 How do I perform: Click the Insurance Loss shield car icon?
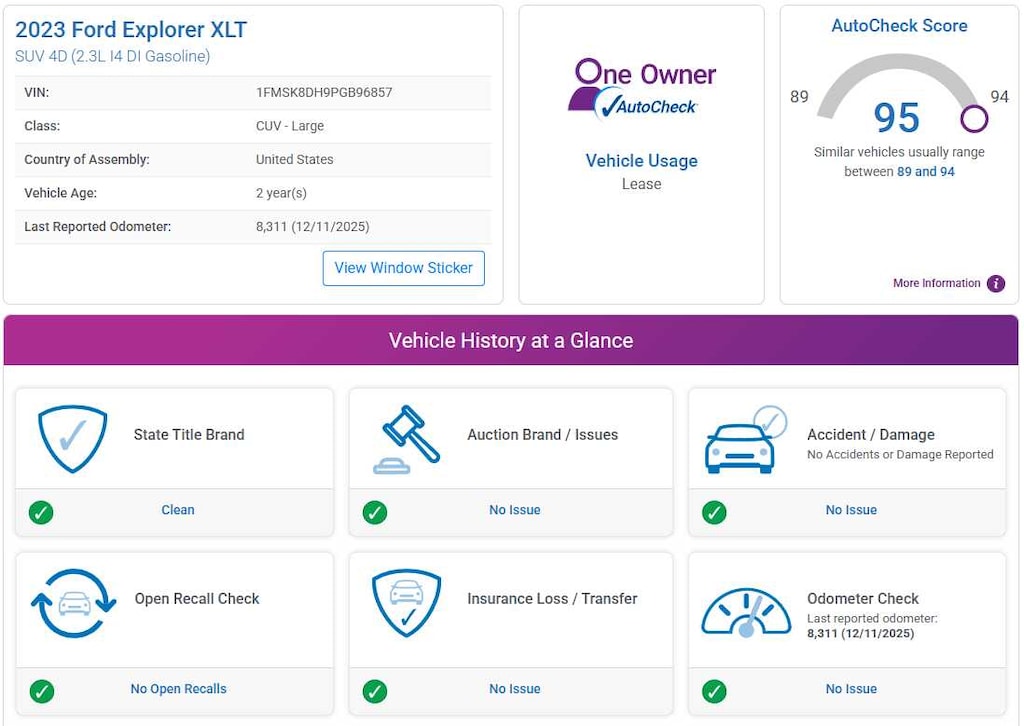(x=406, y=602)
